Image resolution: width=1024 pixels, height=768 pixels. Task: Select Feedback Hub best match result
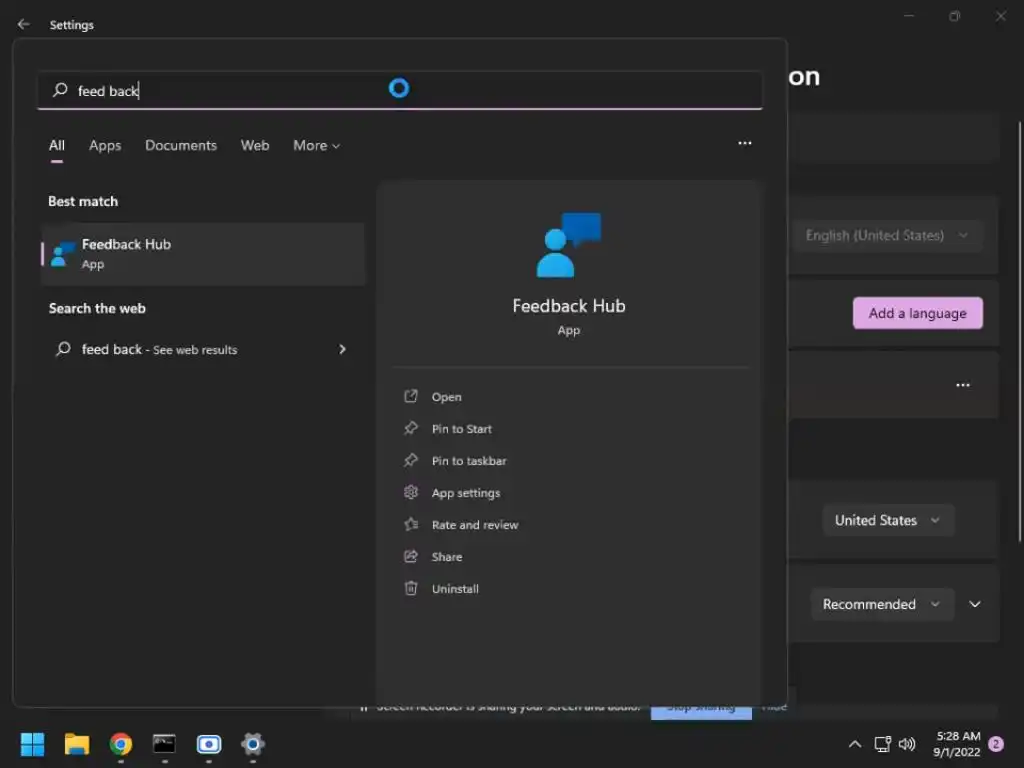202,254
